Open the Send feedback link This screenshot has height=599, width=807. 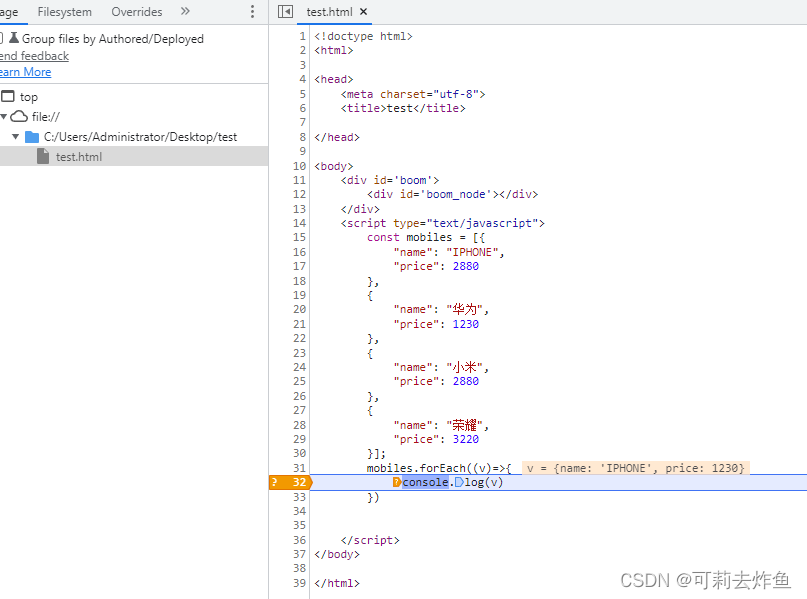34,56
